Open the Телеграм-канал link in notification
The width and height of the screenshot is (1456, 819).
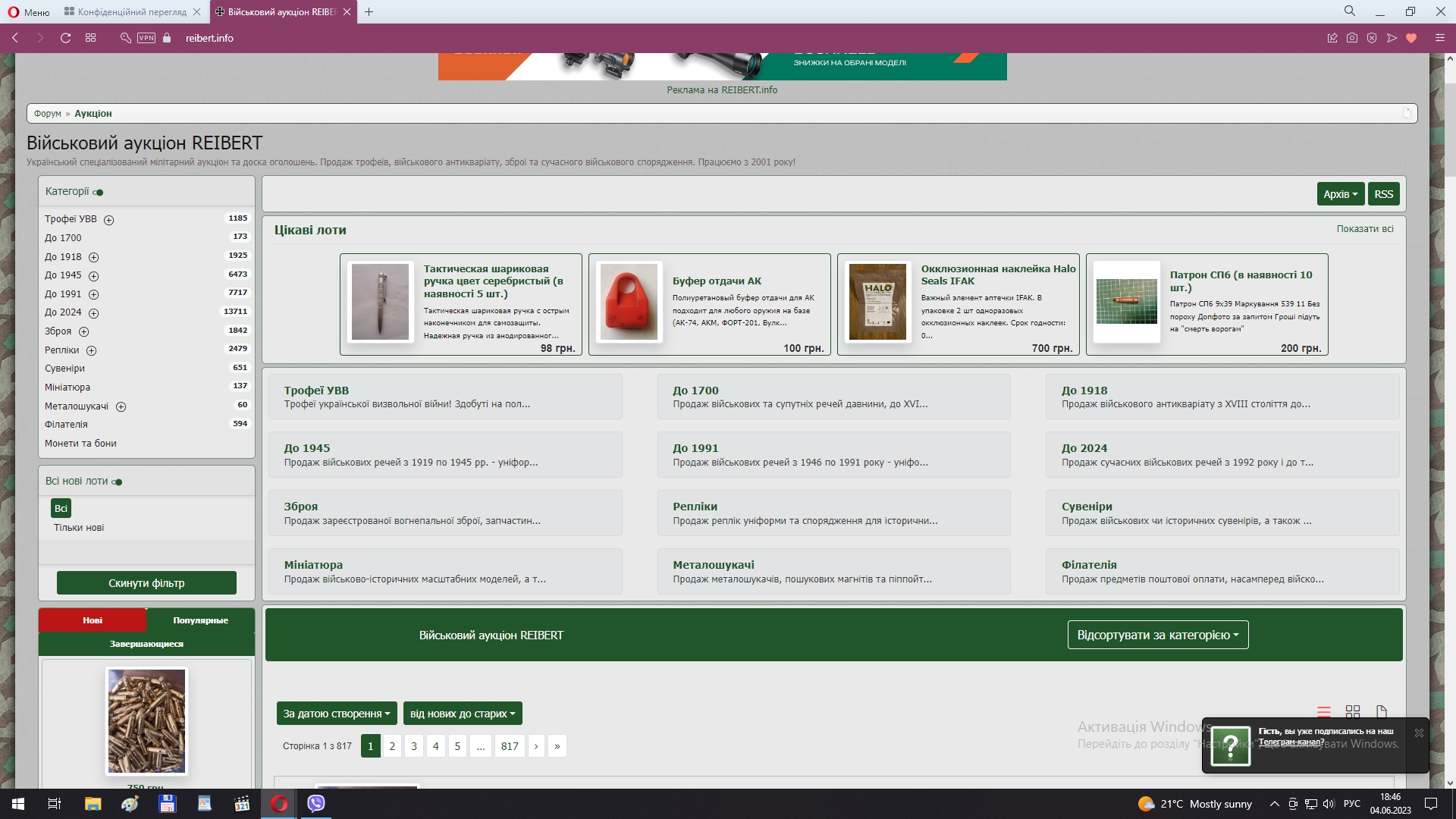(x=1291, y=742)
